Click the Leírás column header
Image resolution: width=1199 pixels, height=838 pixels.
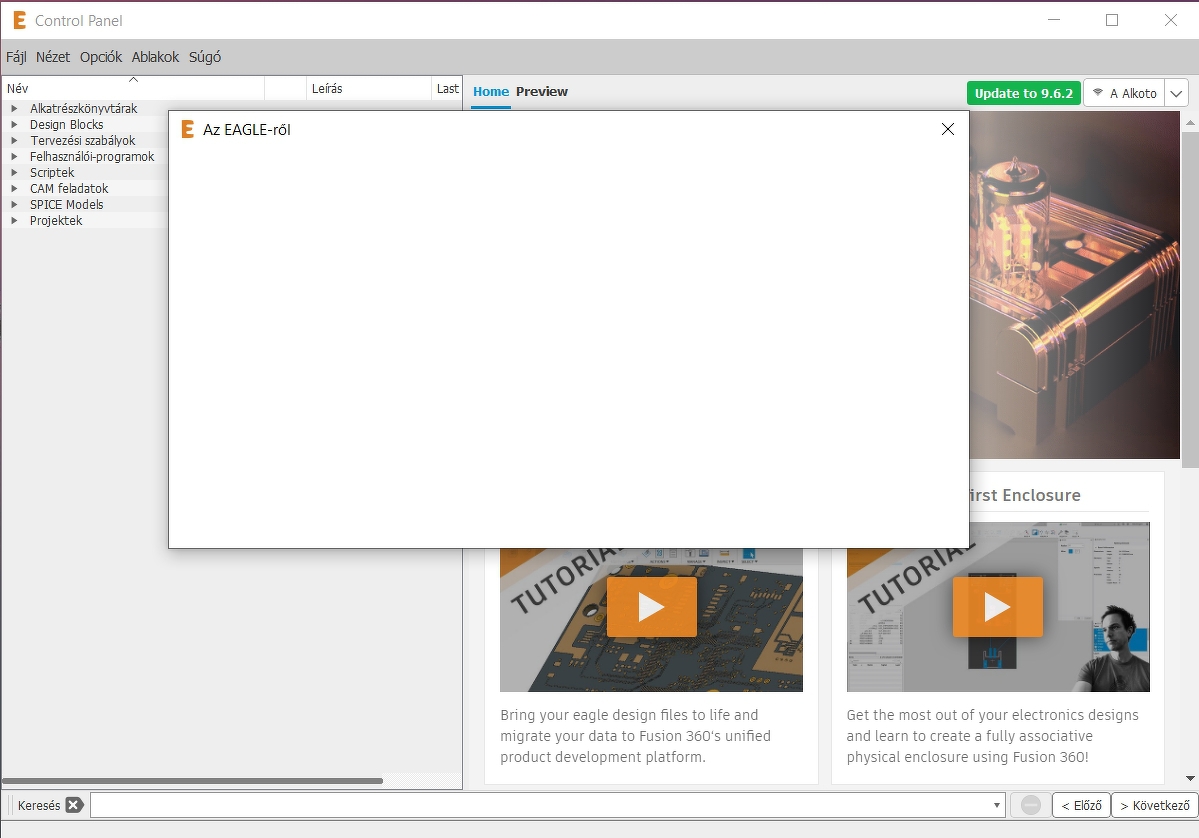[369, 89]
